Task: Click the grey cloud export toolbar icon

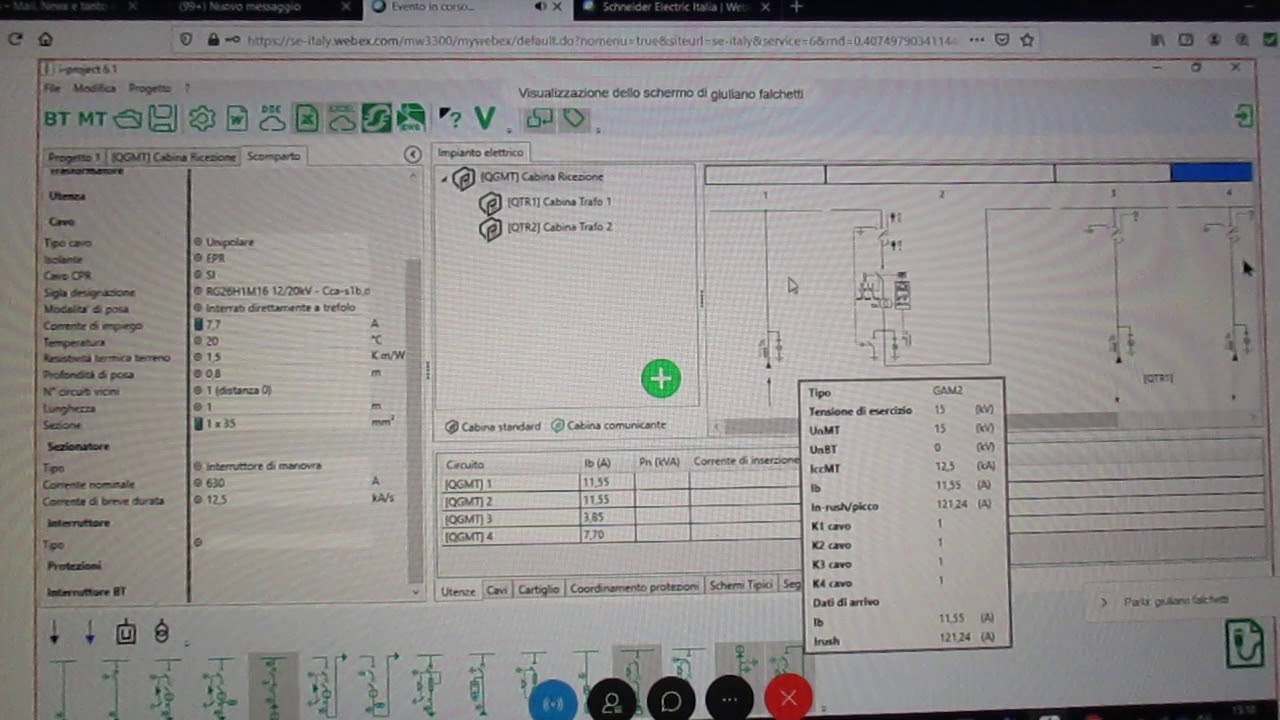Action: (x=342, y=119)
